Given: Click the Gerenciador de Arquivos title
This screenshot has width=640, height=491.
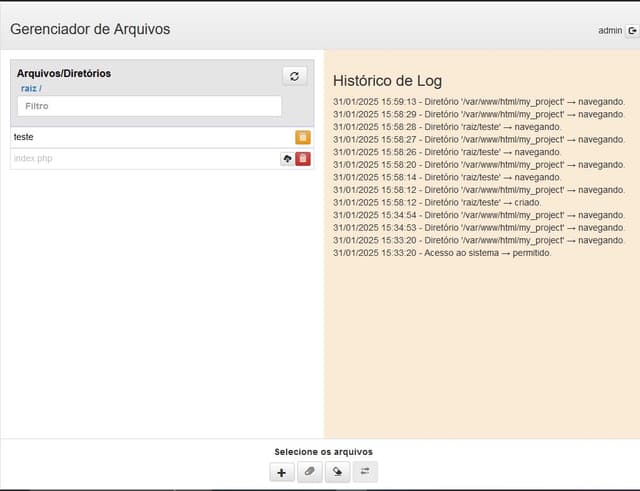Looking at the screenshot, I should (x=90, y=29).
